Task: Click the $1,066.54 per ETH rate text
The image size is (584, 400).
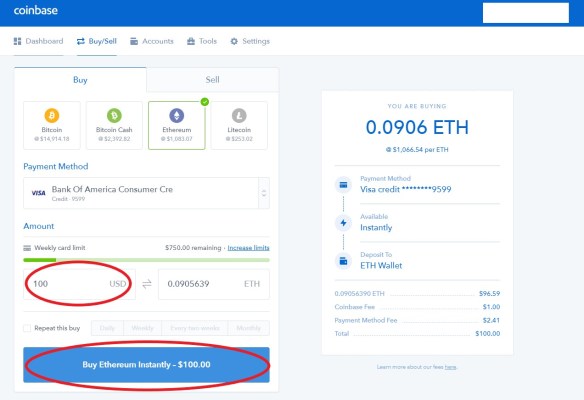Action: tap(417, 150)
